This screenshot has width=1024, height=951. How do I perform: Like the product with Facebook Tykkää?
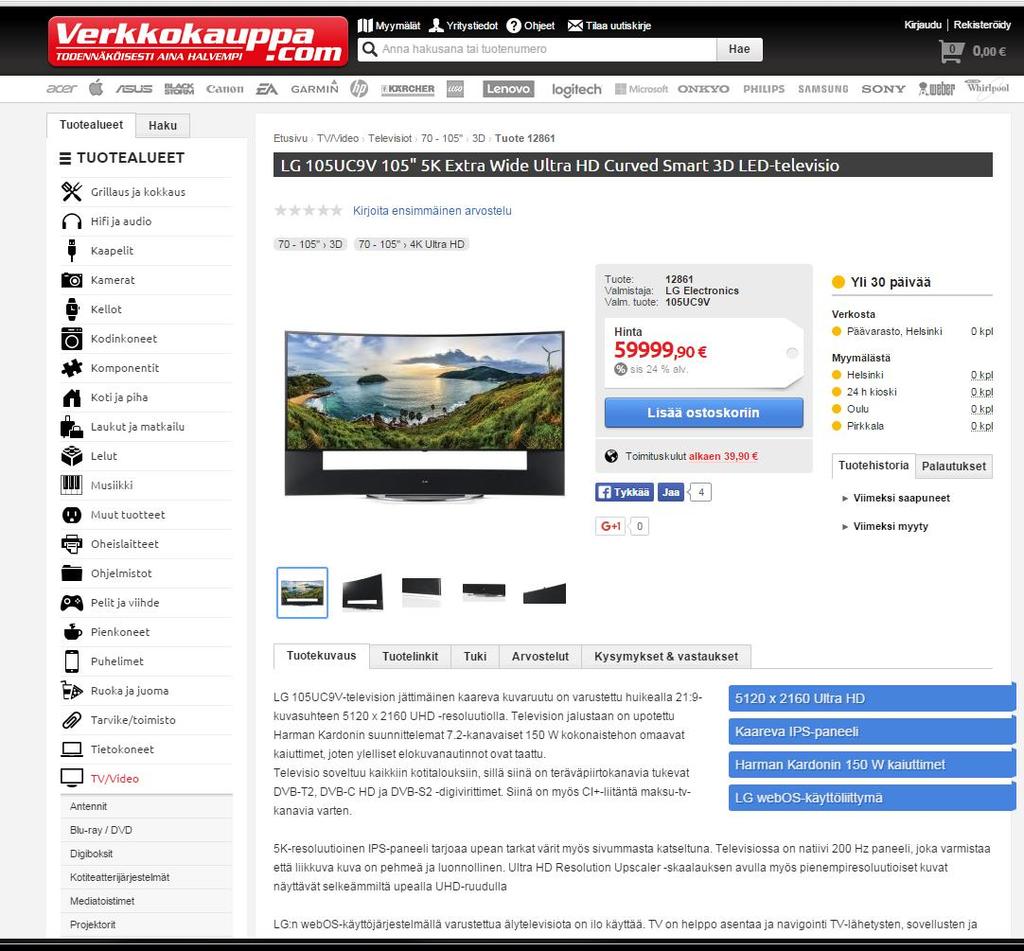[624, 492]
